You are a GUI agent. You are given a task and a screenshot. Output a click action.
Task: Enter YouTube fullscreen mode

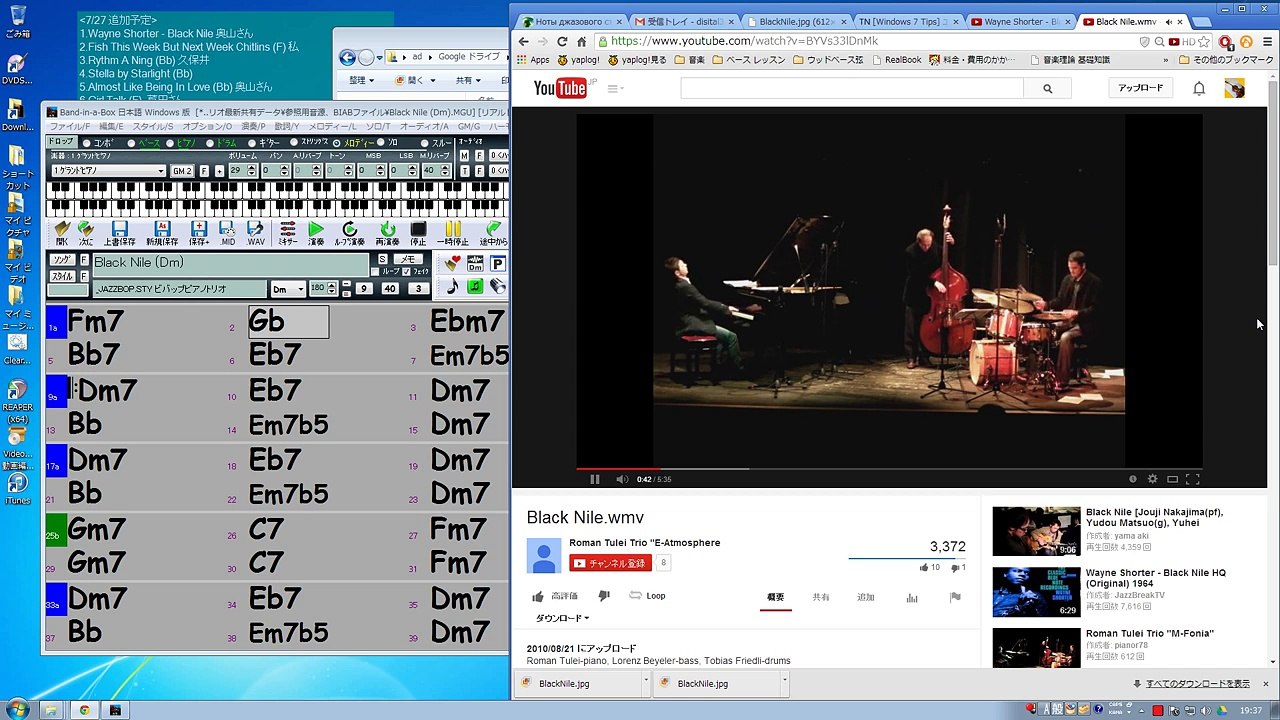pos(1192,479)
